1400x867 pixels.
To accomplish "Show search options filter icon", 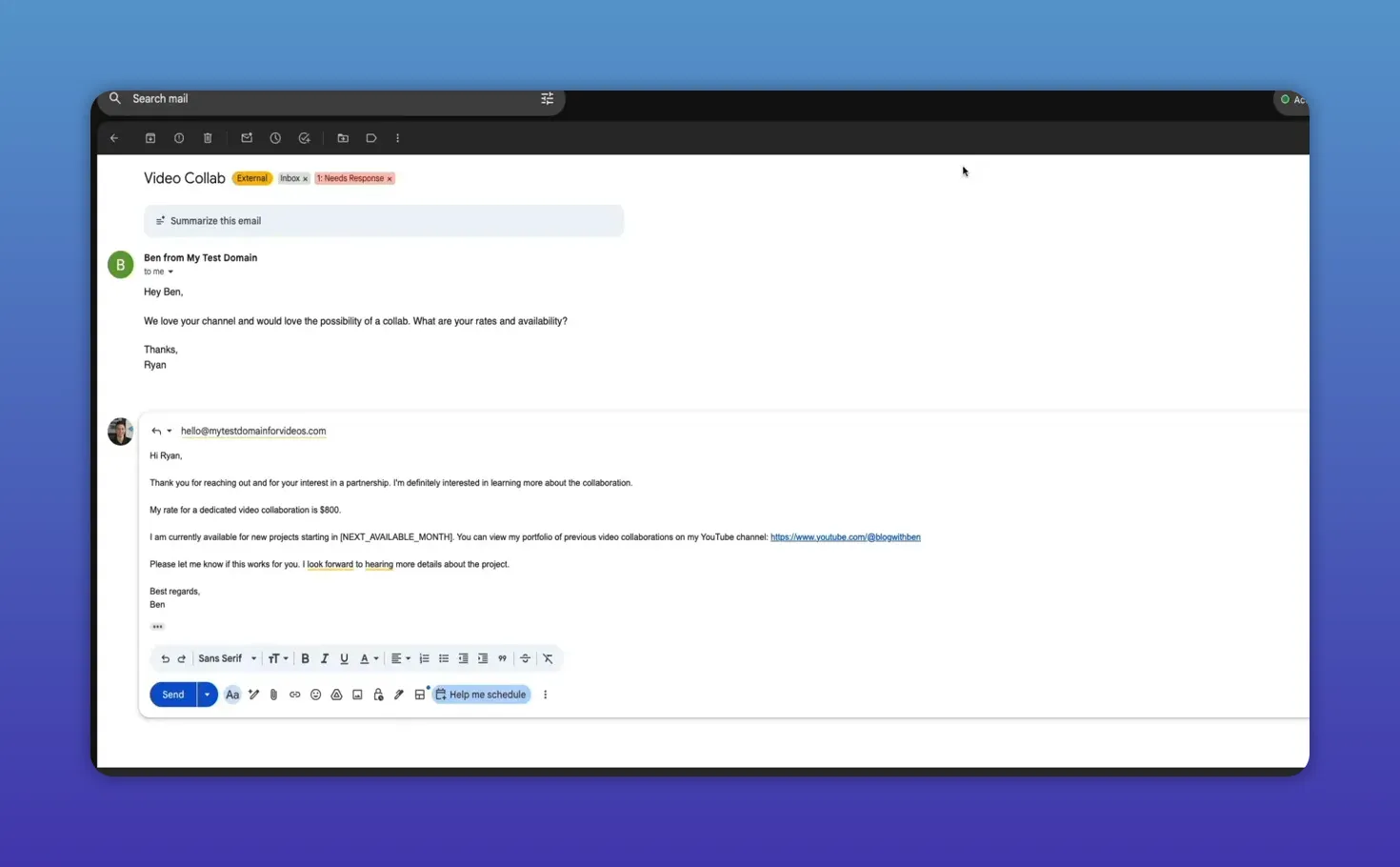I will [x=548, y=98].
